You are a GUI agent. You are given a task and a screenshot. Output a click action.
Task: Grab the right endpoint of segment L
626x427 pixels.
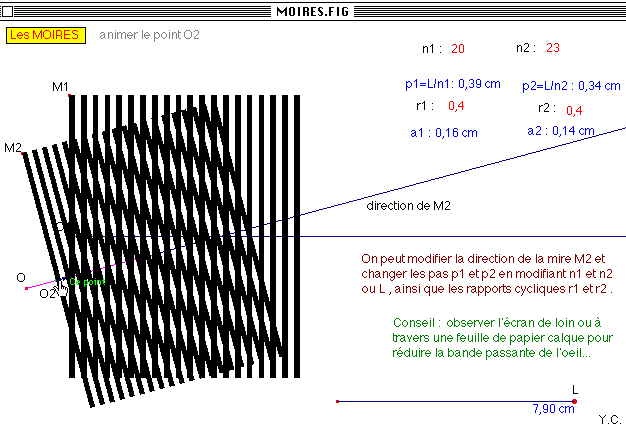[x=576, y=401]
